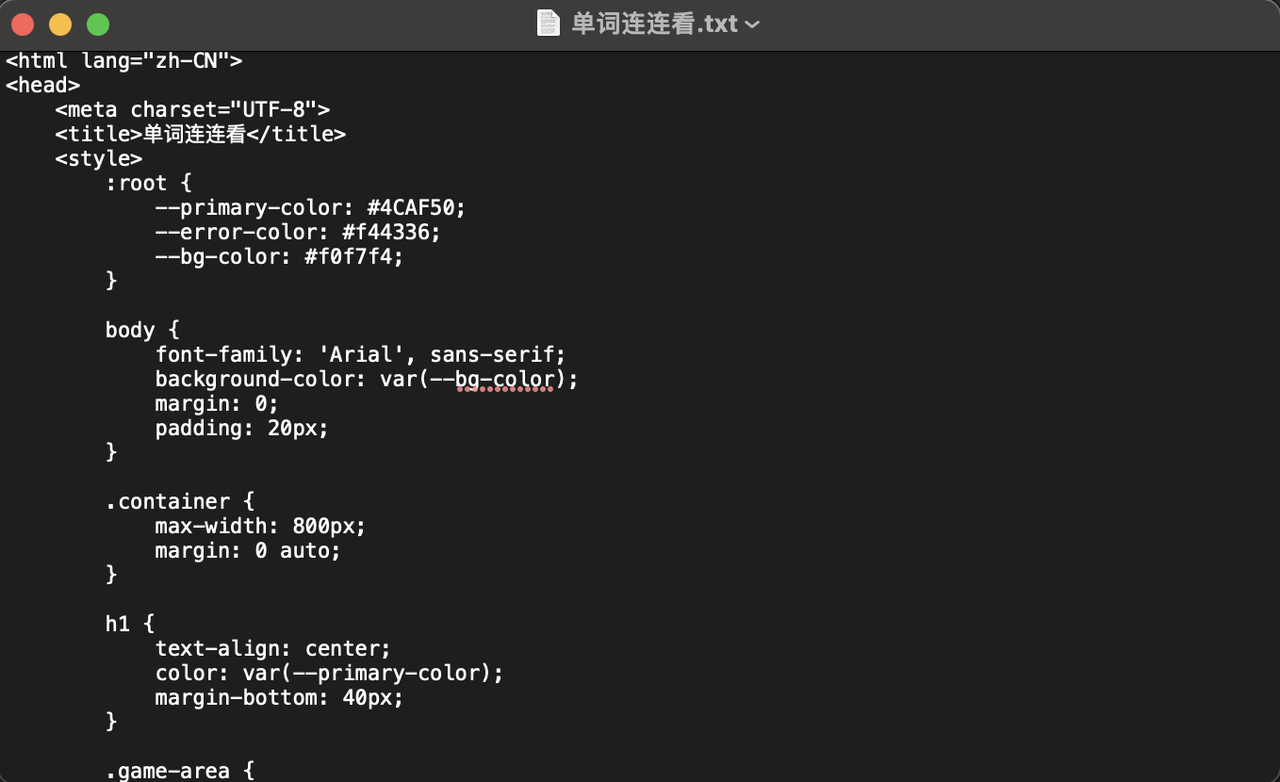Click the green full-screen button
Image resolution: width=1280 pixels, height=782 pixels.
click(97, 24)
